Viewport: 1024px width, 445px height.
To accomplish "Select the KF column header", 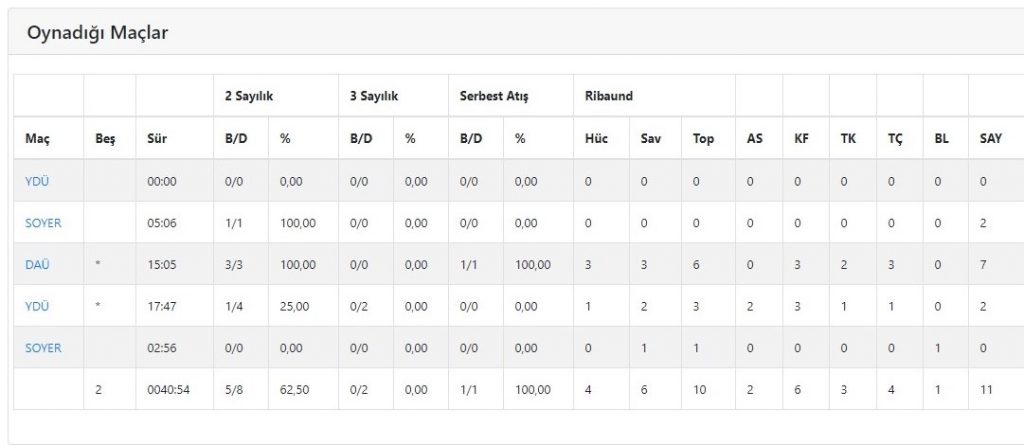I will tap(801, 139).
